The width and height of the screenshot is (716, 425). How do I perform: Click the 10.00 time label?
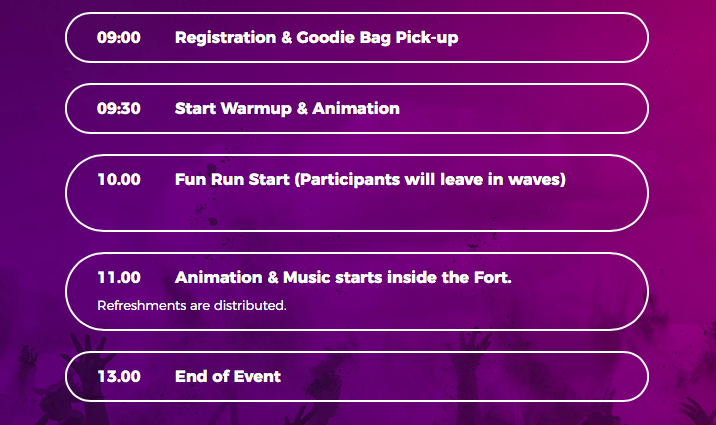[x=119, y=179]
